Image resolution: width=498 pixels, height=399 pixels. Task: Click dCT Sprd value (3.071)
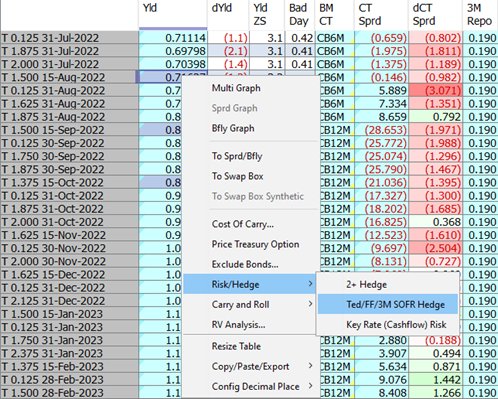point(436,90)
